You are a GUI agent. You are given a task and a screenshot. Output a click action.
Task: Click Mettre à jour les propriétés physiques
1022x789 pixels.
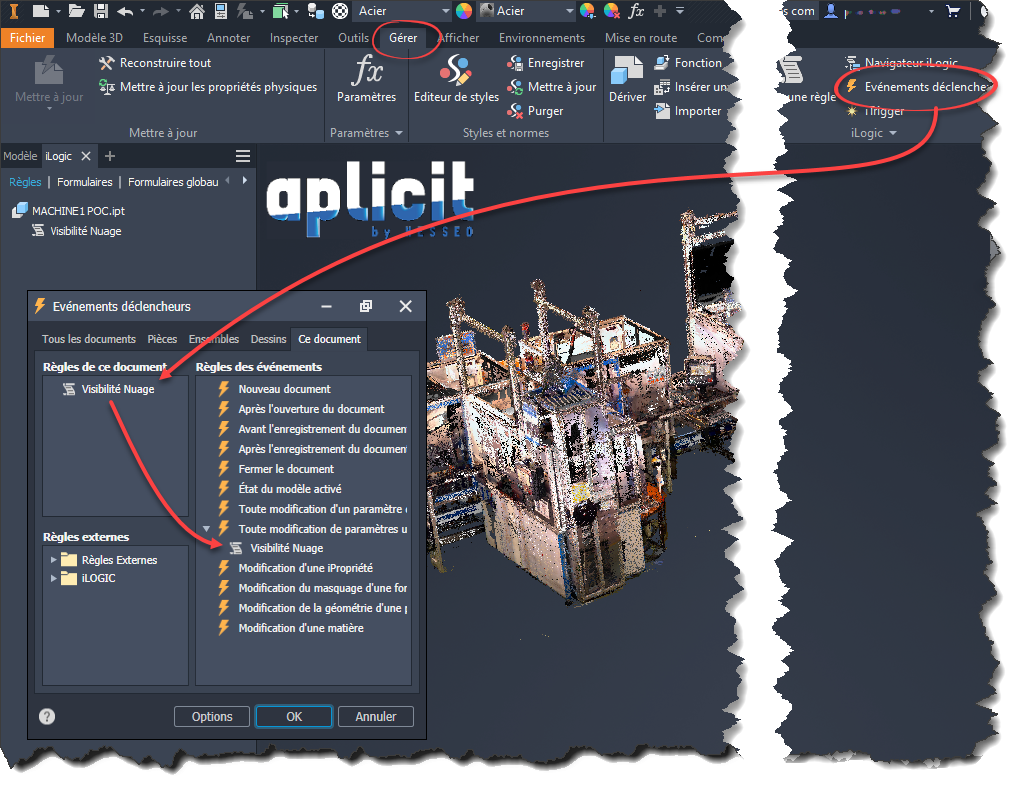coord(208,87)
